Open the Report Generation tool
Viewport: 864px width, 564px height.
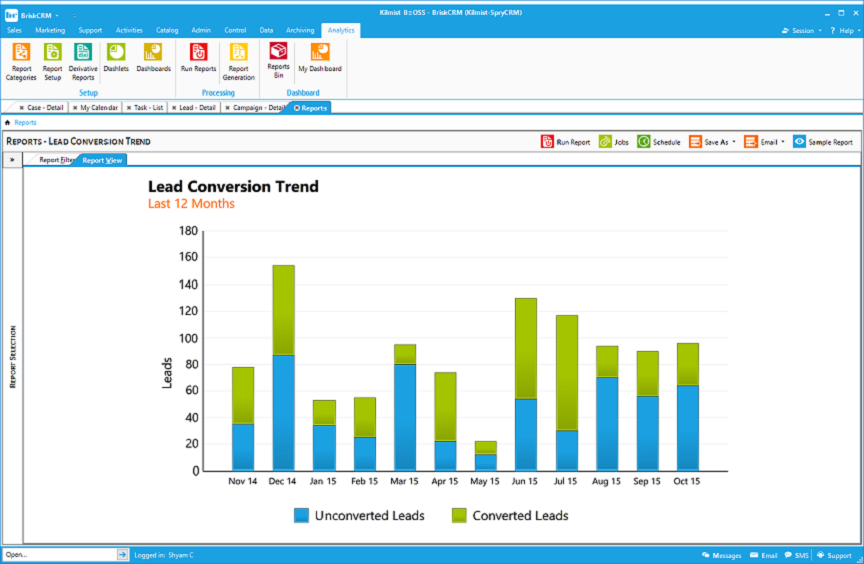pos(238,60)
